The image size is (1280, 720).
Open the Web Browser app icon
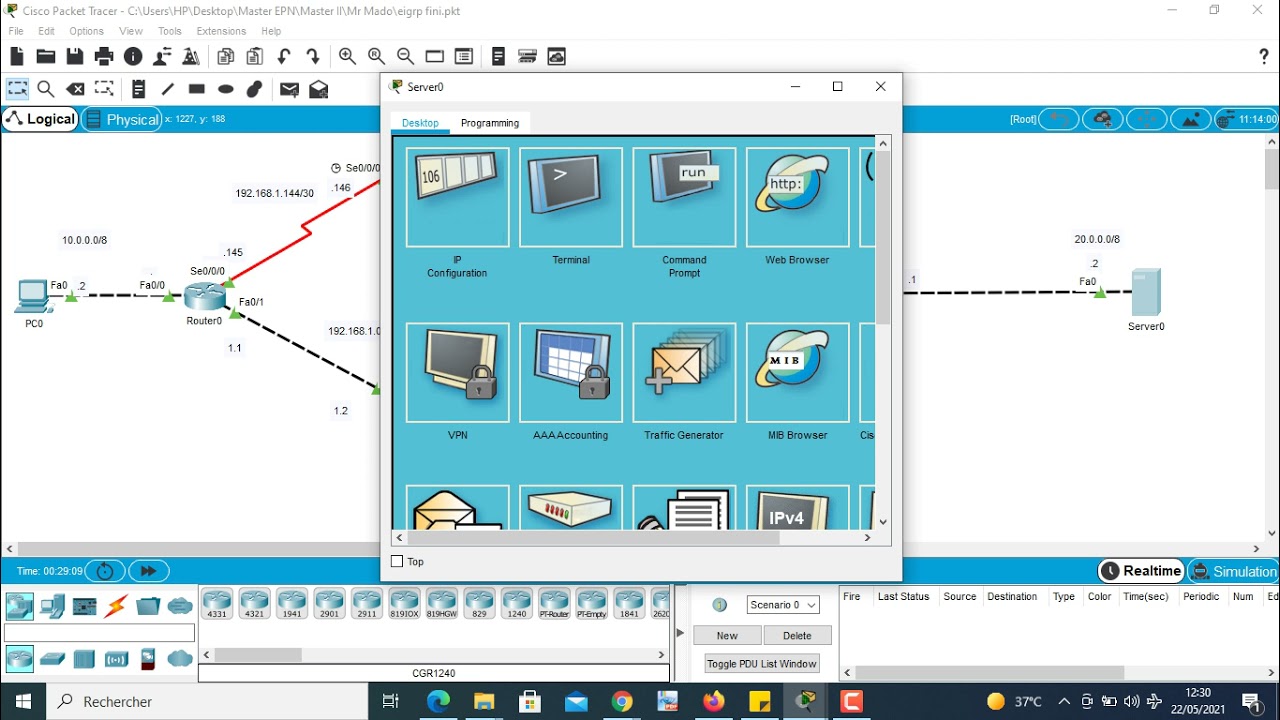pos(797,197)
